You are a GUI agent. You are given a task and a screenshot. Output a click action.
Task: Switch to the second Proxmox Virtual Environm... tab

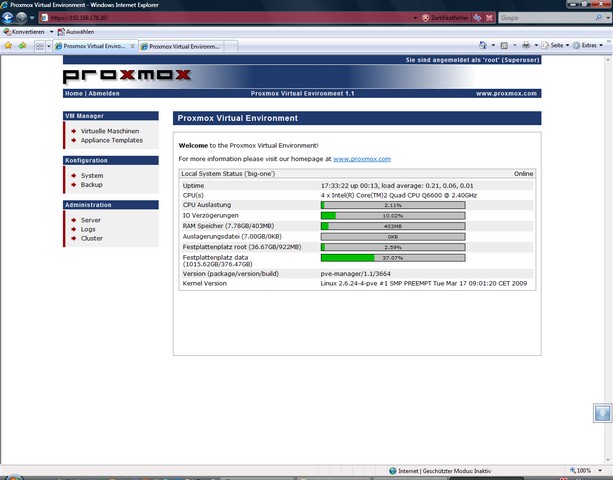click(x=181, y=47)
